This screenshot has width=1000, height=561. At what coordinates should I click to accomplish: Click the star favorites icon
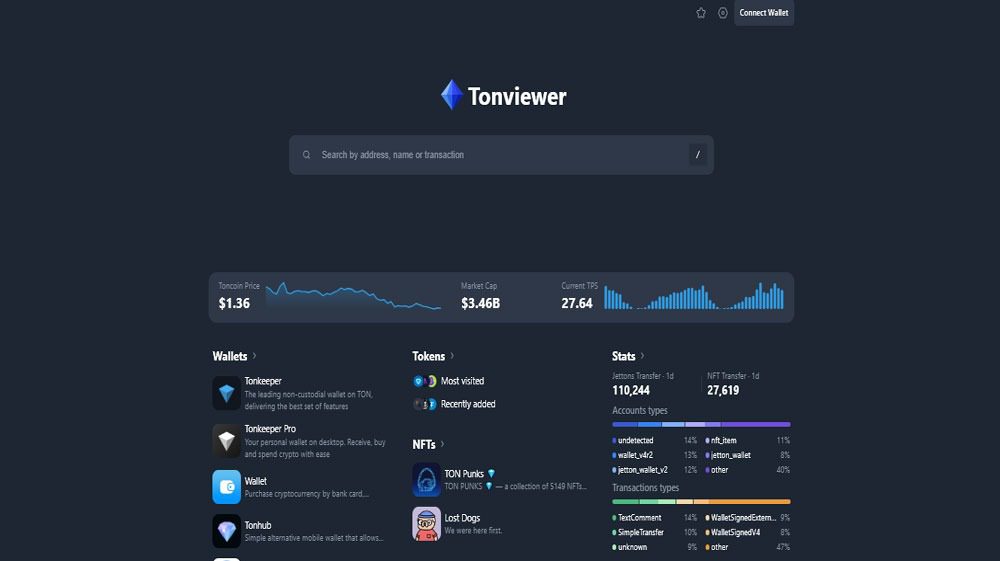(x=701, y=13)
